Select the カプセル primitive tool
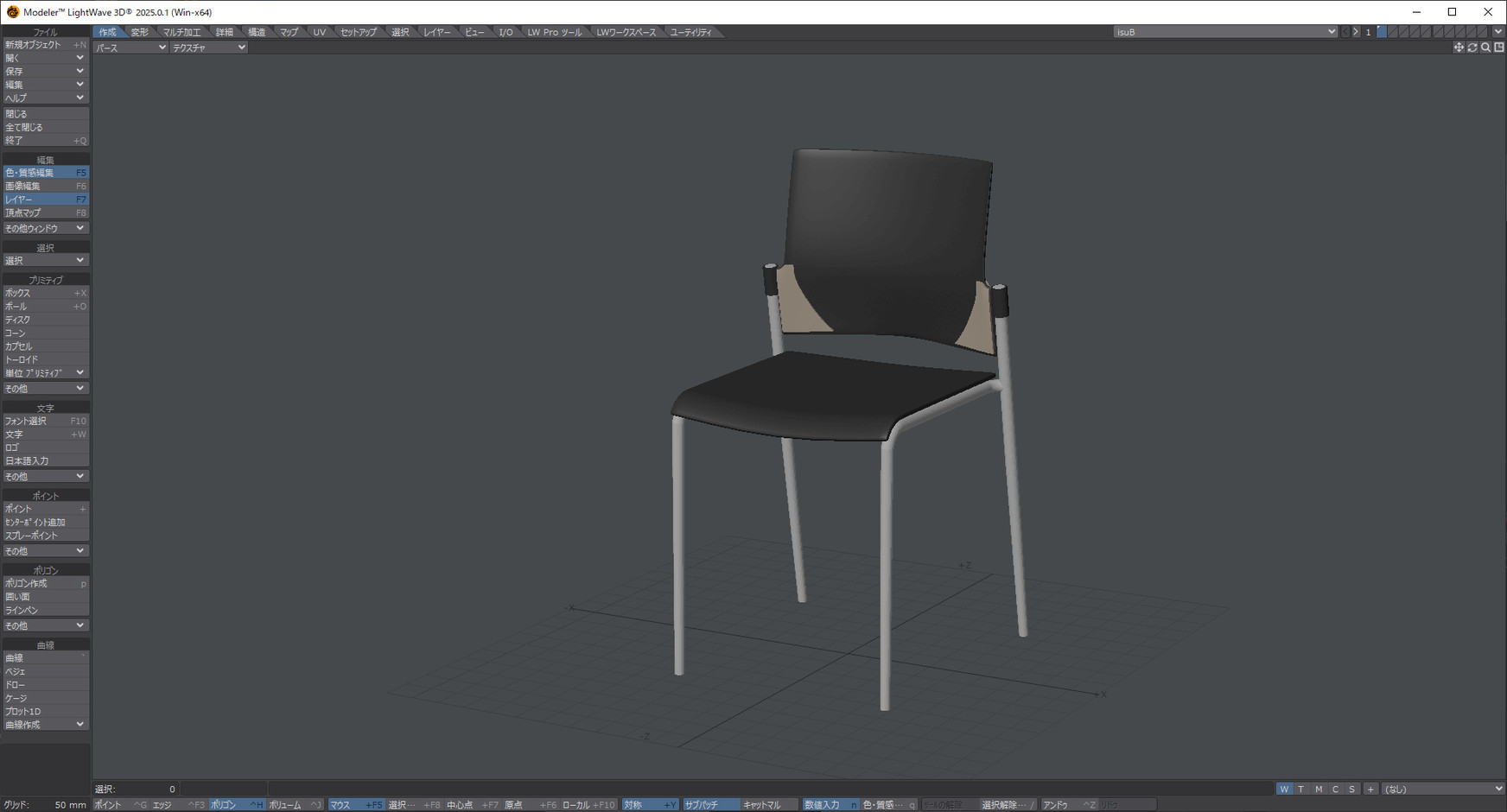 click(x=45, y=346)
